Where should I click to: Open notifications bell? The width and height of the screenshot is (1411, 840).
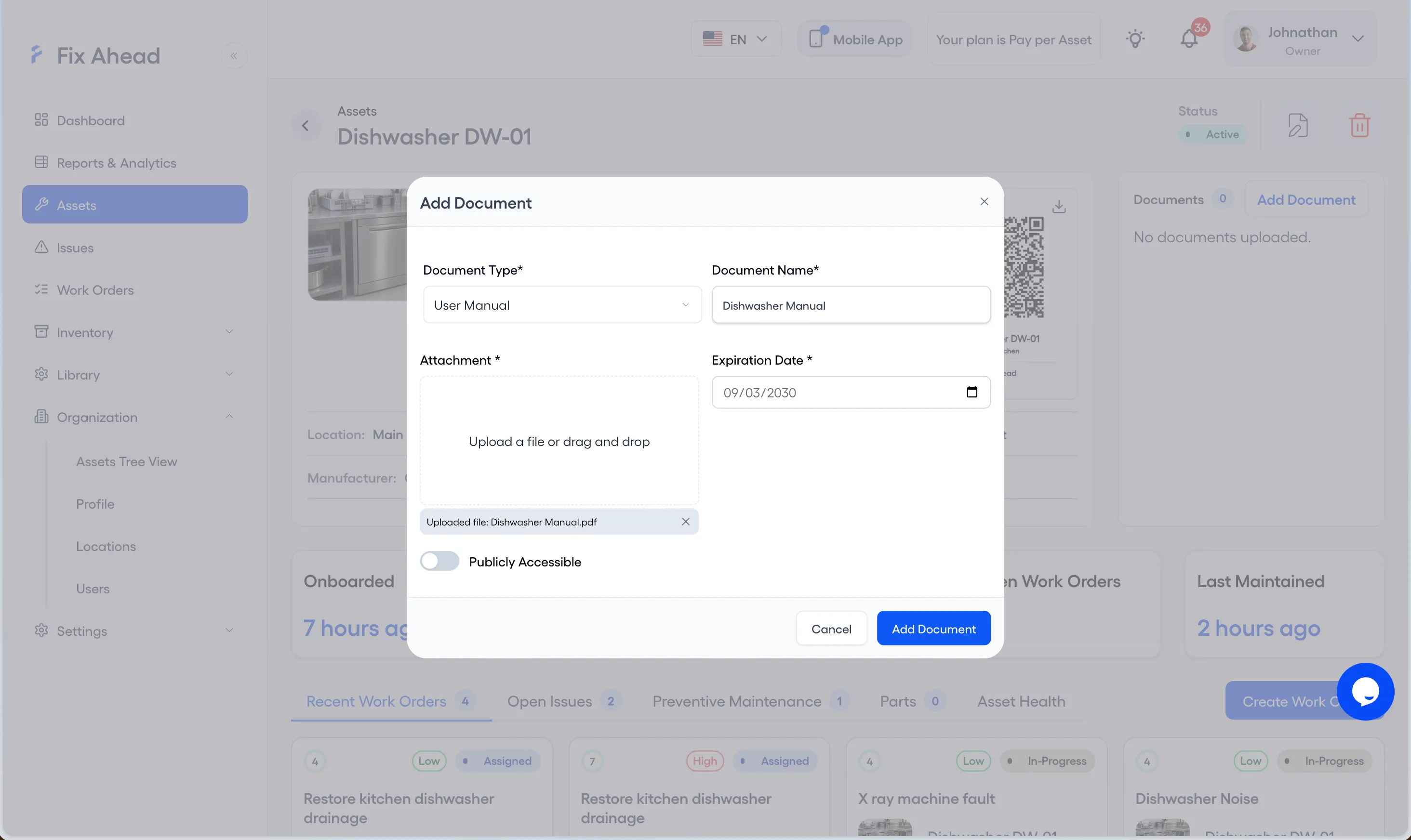tap(1189, 39)
